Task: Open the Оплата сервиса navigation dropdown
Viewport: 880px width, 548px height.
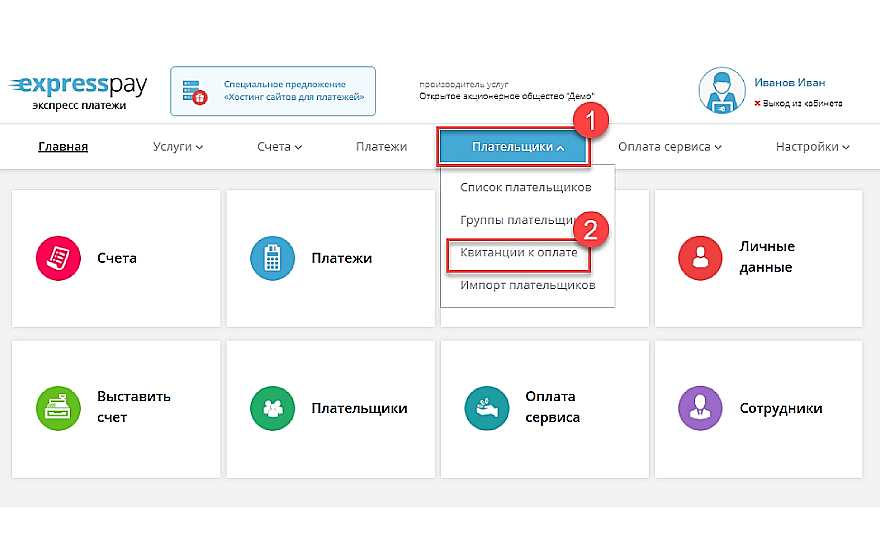Action: [669, 147]
